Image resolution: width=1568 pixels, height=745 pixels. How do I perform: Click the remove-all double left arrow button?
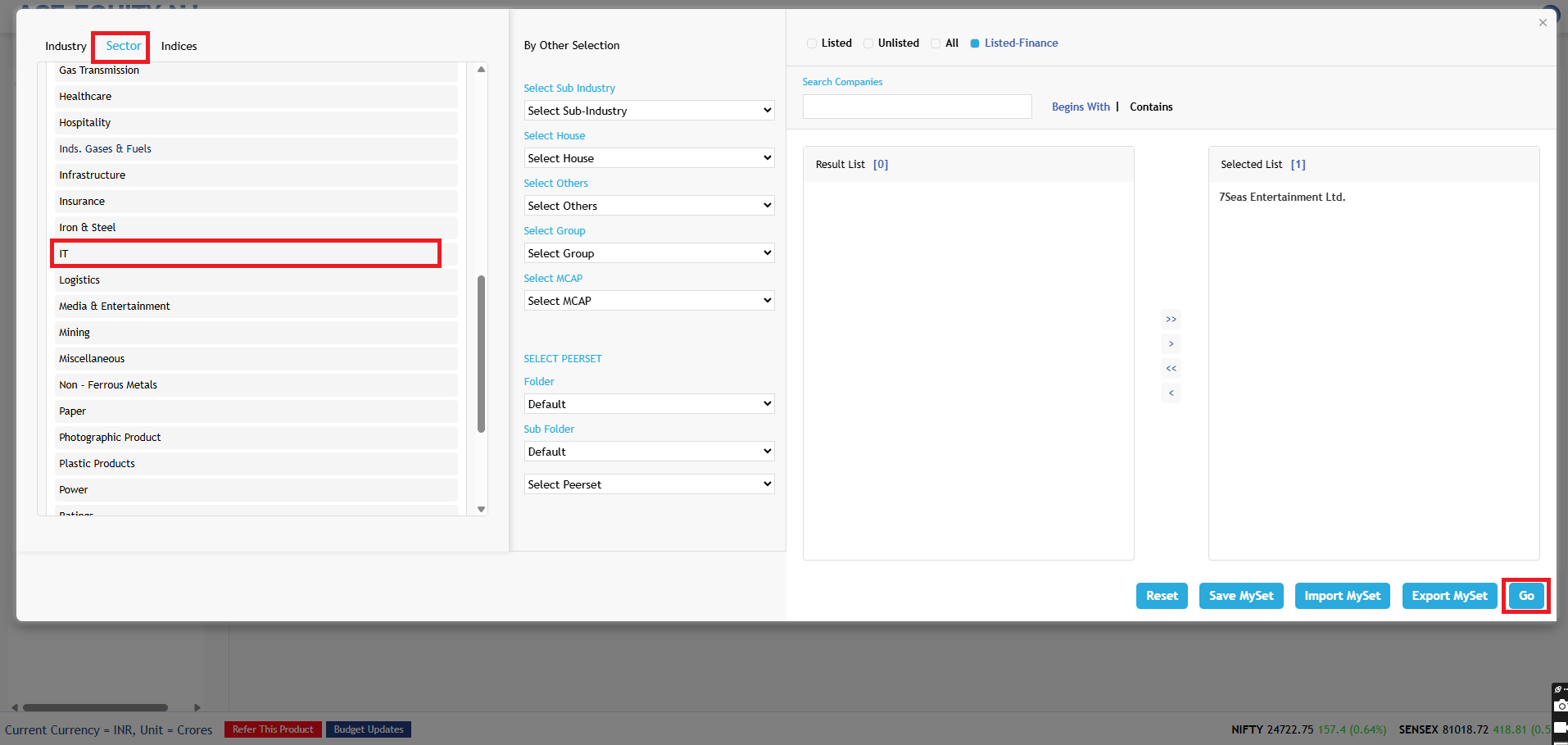point(1171,369)
